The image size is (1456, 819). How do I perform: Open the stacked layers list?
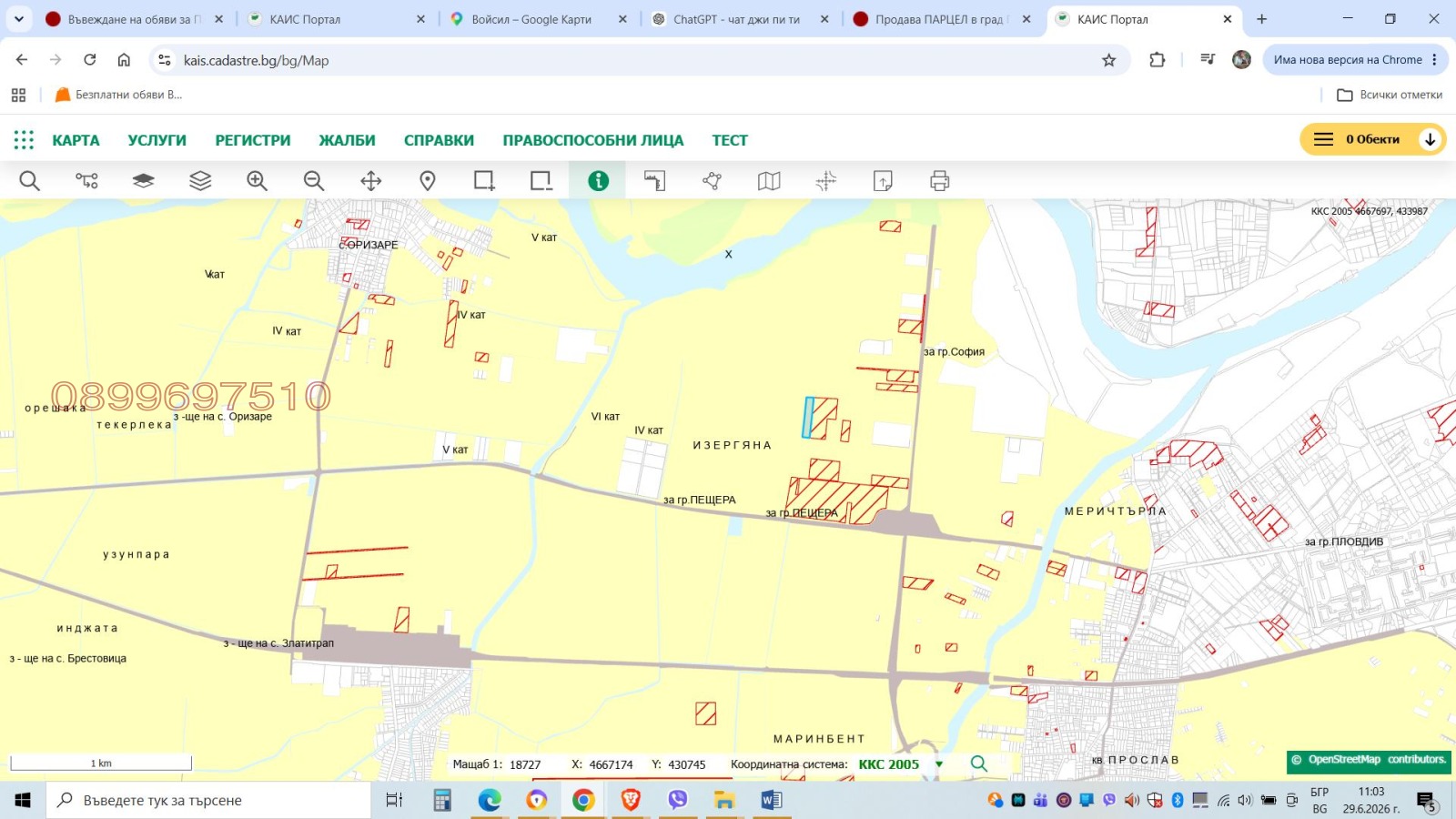[200, 181]
